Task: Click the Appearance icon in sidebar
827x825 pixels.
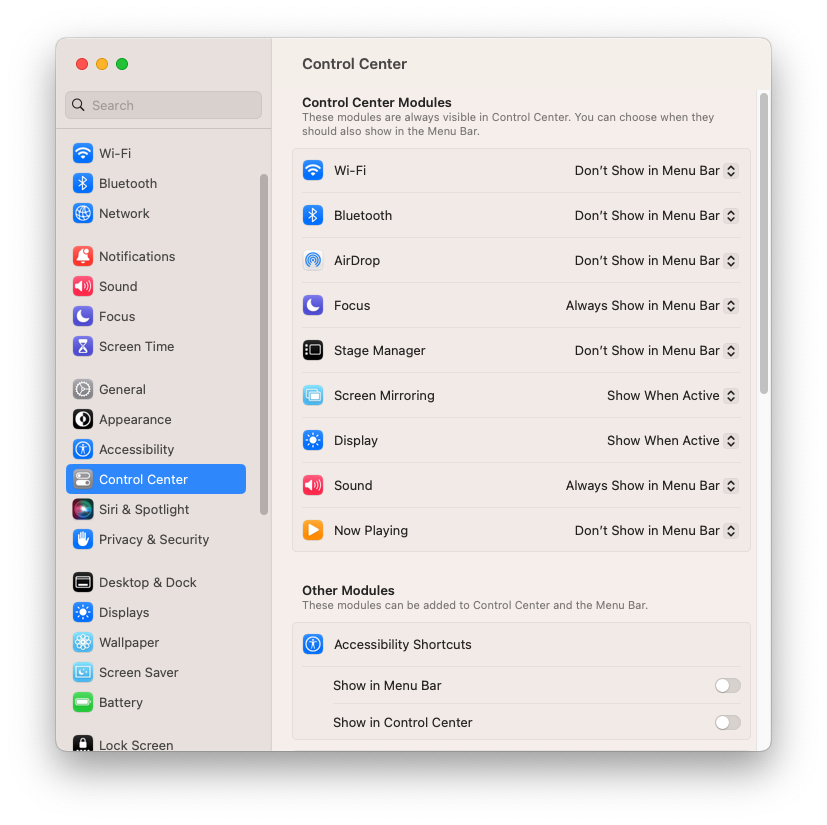Action: click(83, 419)
